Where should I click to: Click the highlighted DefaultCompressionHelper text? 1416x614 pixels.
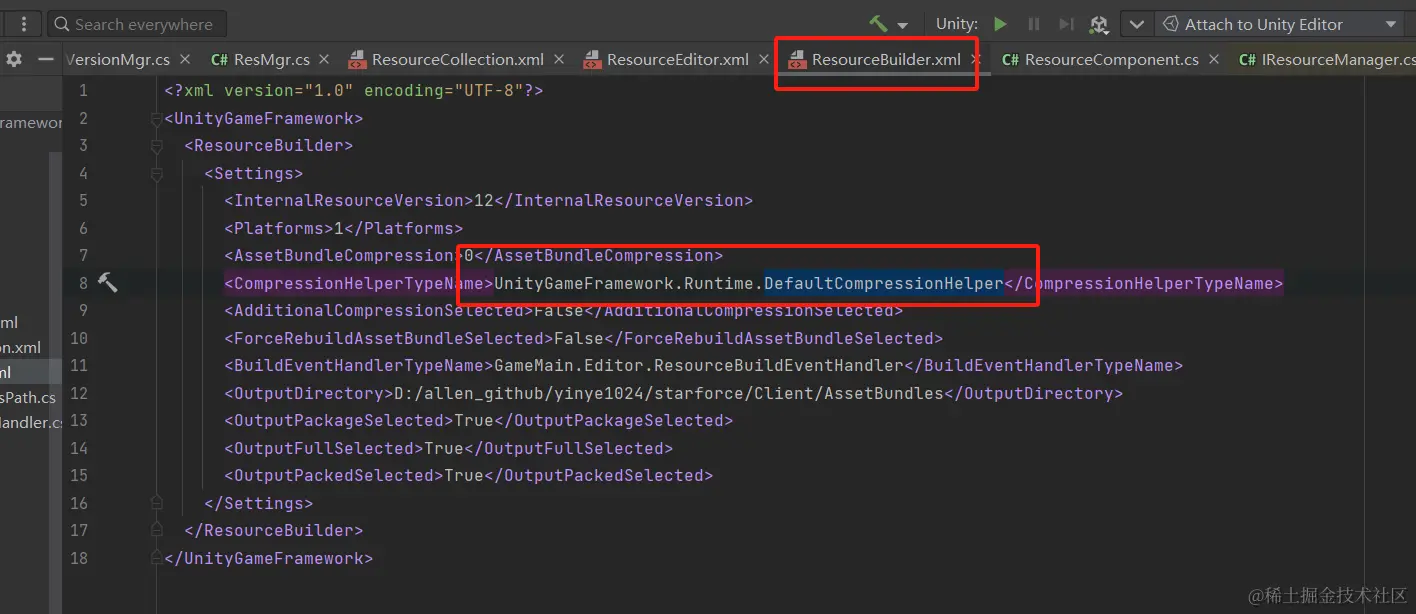tap(884, 283)
